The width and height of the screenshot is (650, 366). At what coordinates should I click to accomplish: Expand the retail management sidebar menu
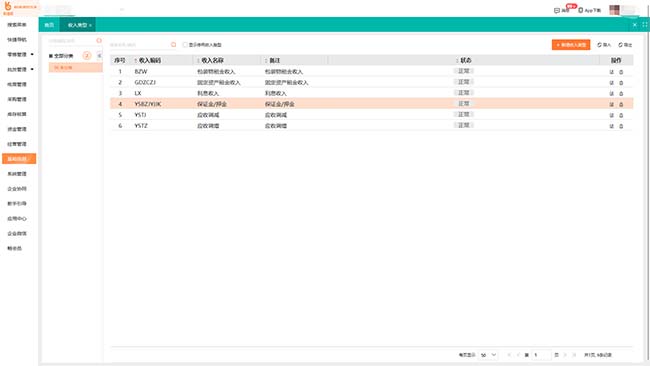(20, 54)
